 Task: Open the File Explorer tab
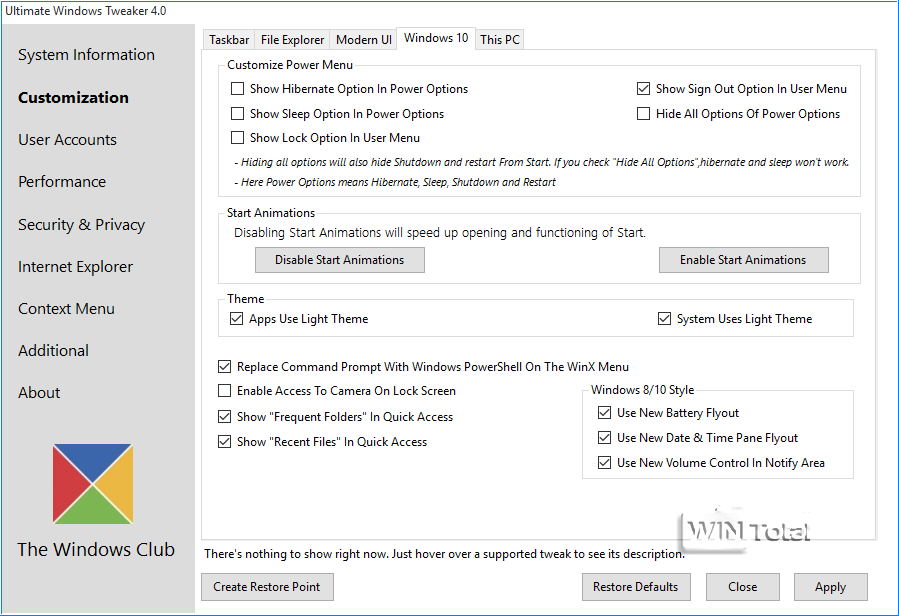pos(292,40)
